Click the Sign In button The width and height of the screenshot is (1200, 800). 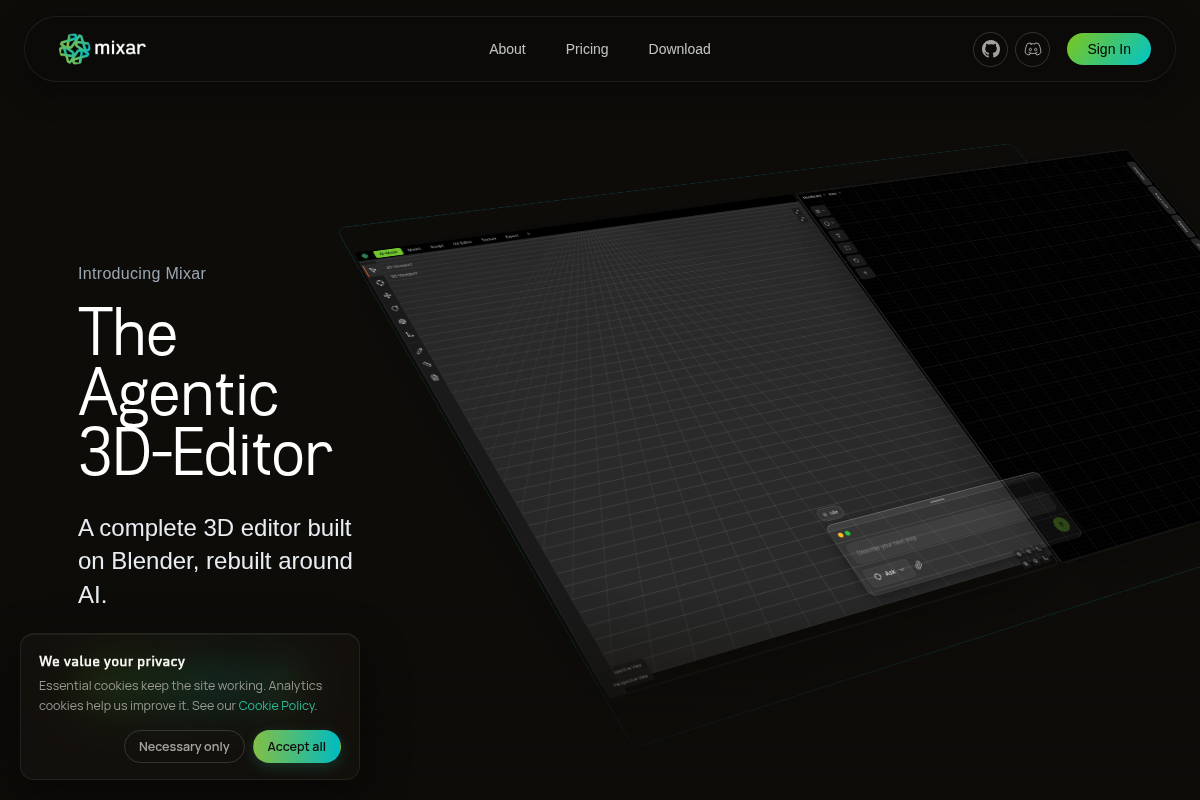(x=1109, y=49)
